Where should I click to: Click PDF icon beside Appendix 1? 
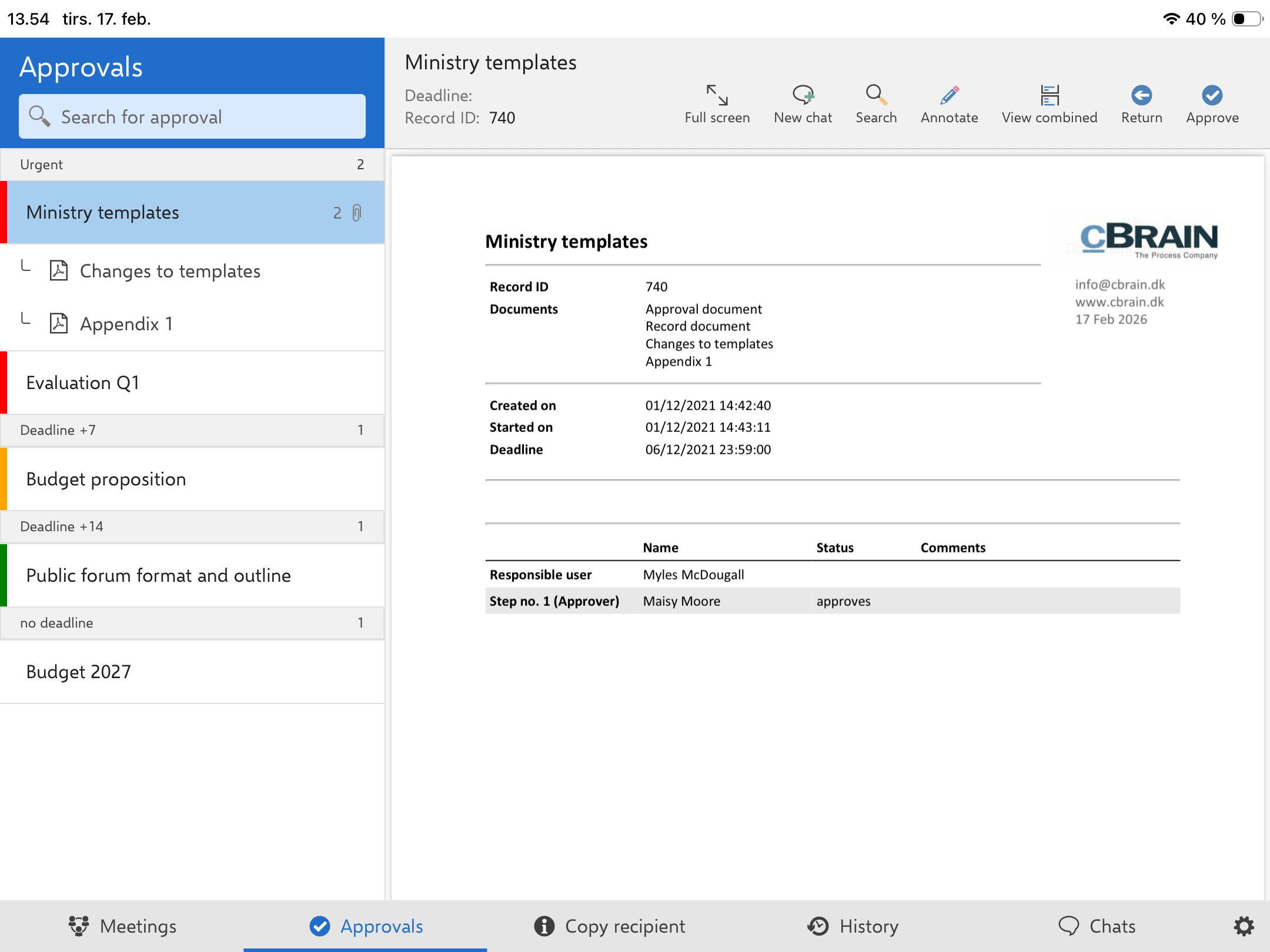coord(59,324)
